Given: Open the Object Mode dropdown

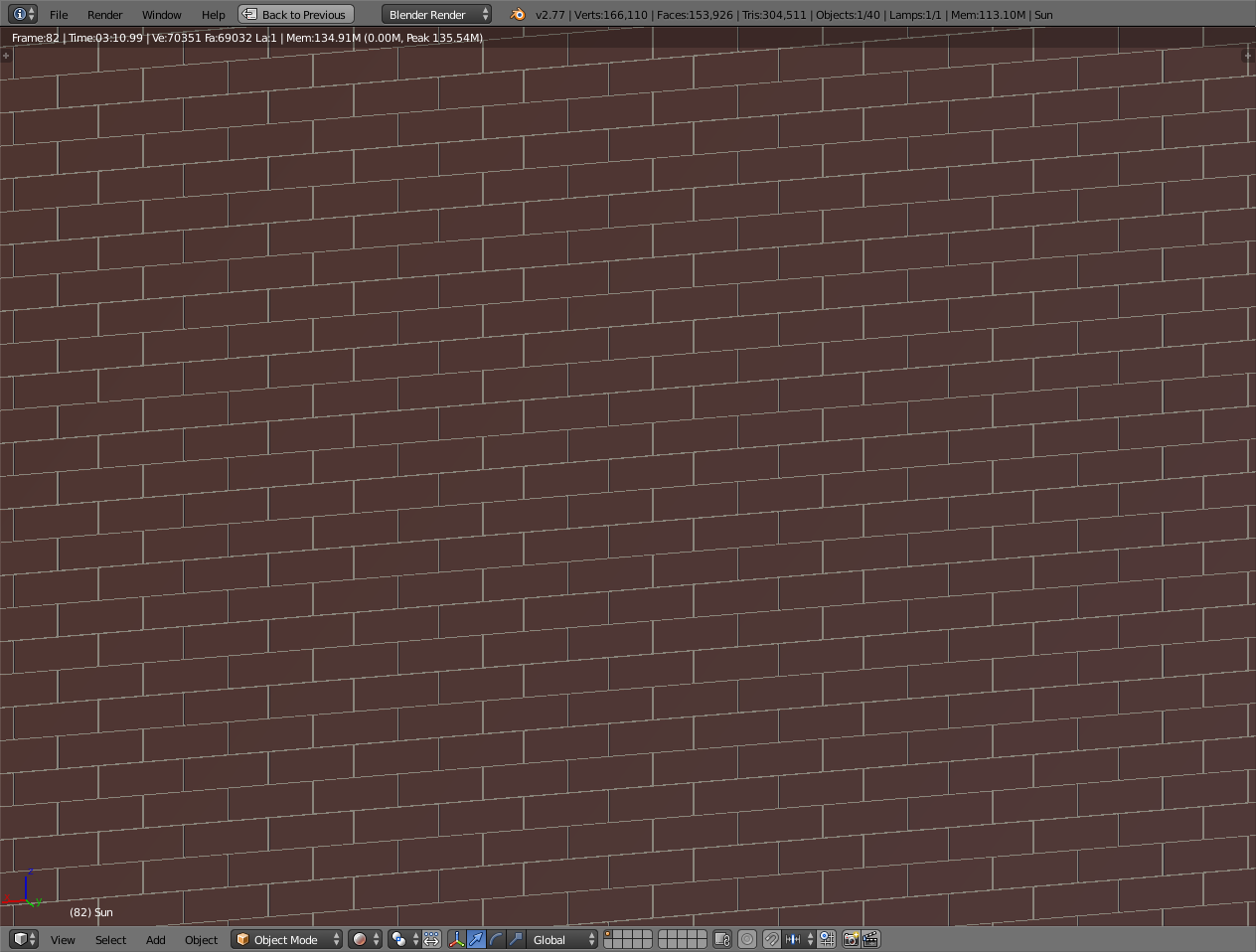Looking at the screenshot, I should pos(286,939).
